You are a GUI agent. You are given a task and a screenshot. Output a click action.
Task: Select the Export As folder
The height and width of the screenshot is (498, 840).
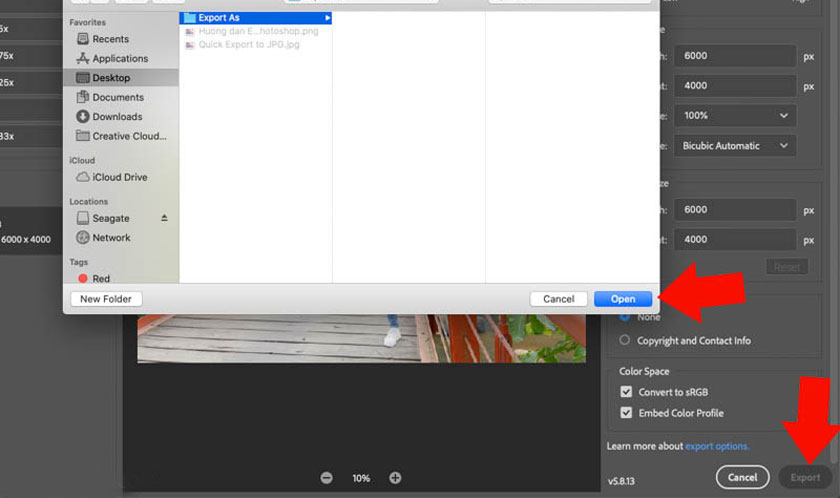(x=256, y=18)
